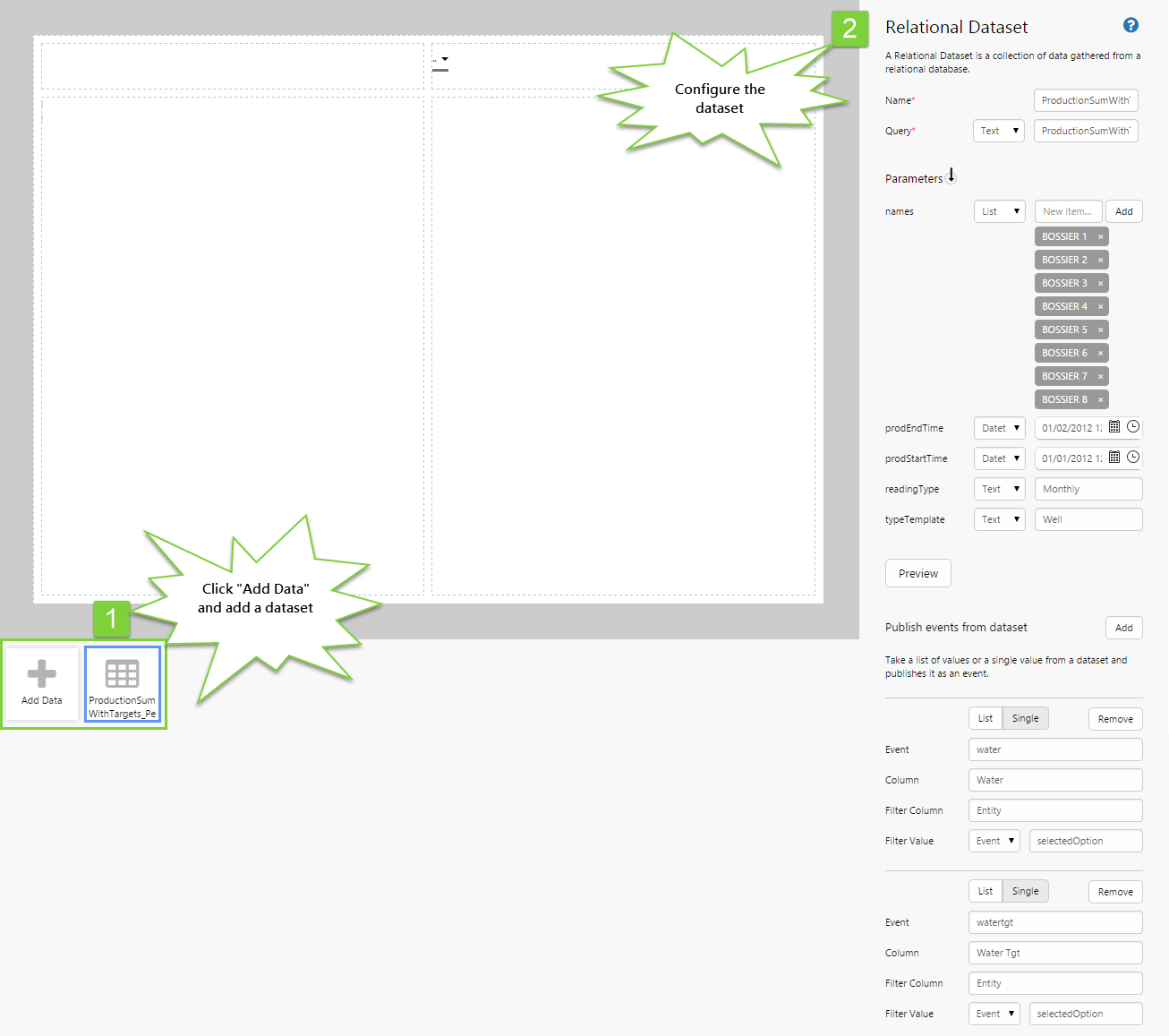Open the help question mark icon
This screenshot has width=1169, height=1036.
point(1131,25)
